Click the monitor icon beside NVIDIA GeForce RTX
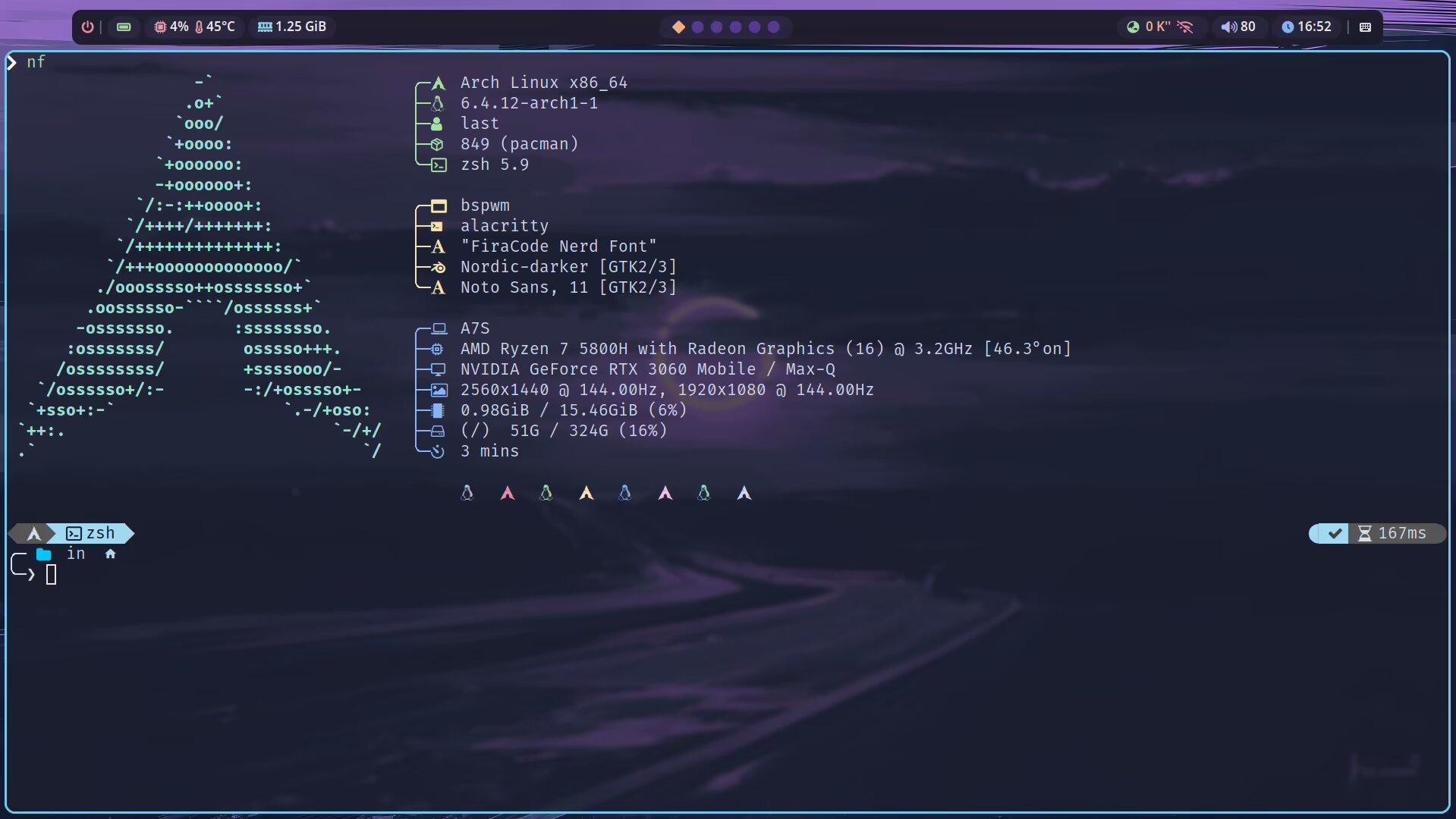This screenshot has height=819, width=1456. click(x=438, y=369)
